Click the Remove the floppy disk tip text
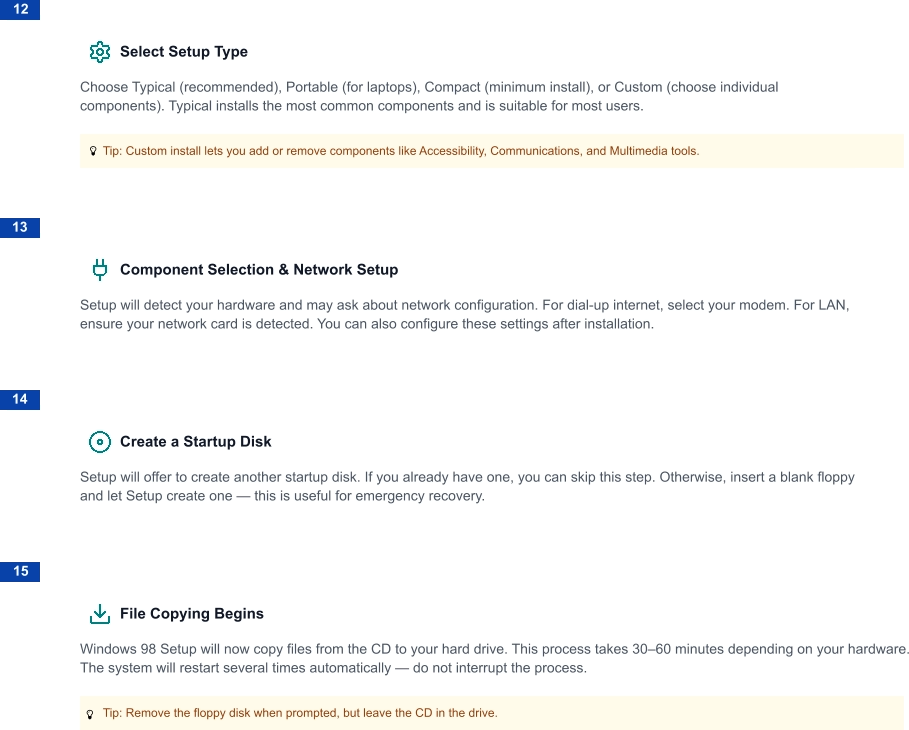The image size is (909, 730). tap(300, 714)
